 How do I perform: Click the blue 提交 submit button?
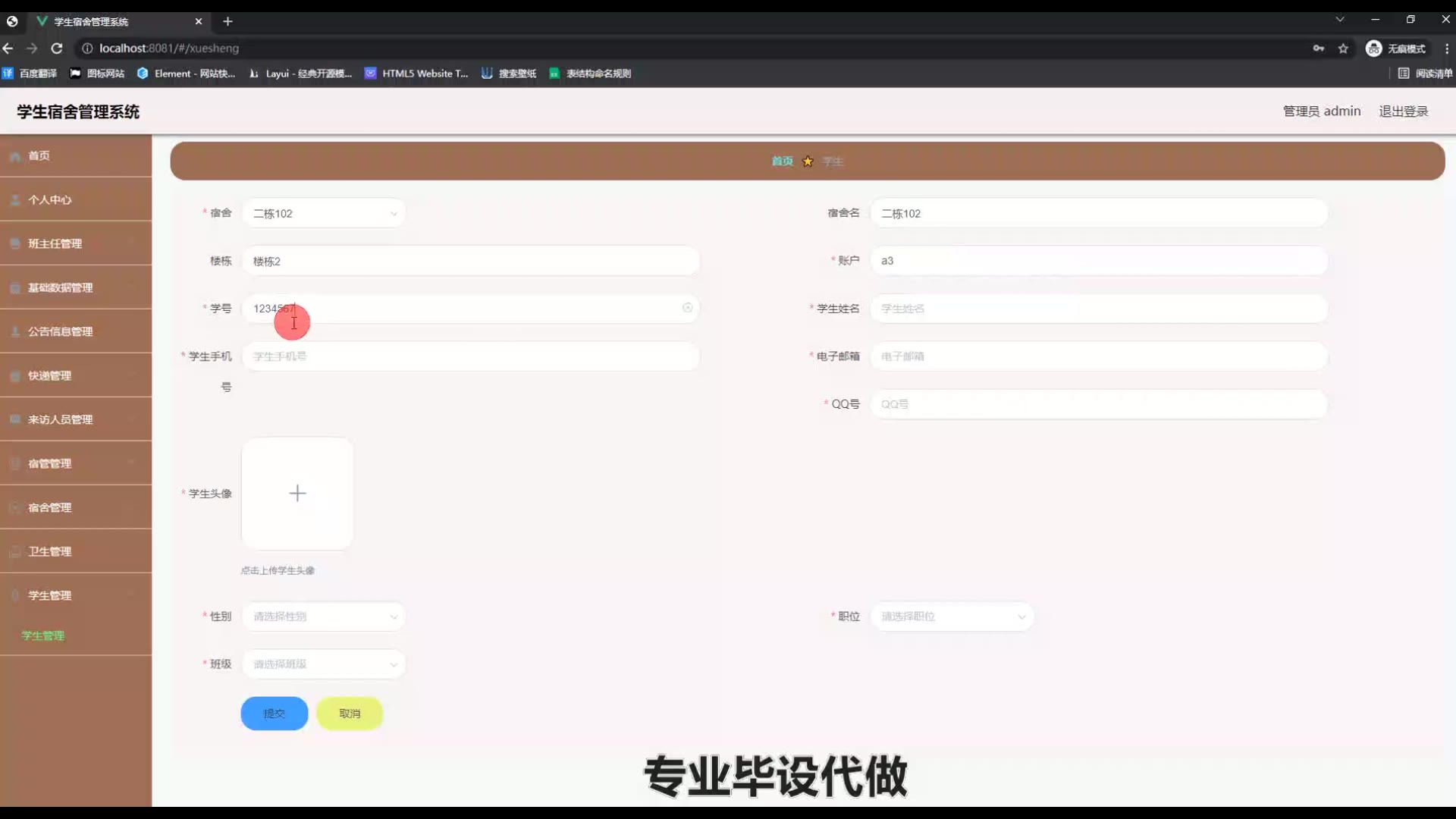(x=274, y=714)
